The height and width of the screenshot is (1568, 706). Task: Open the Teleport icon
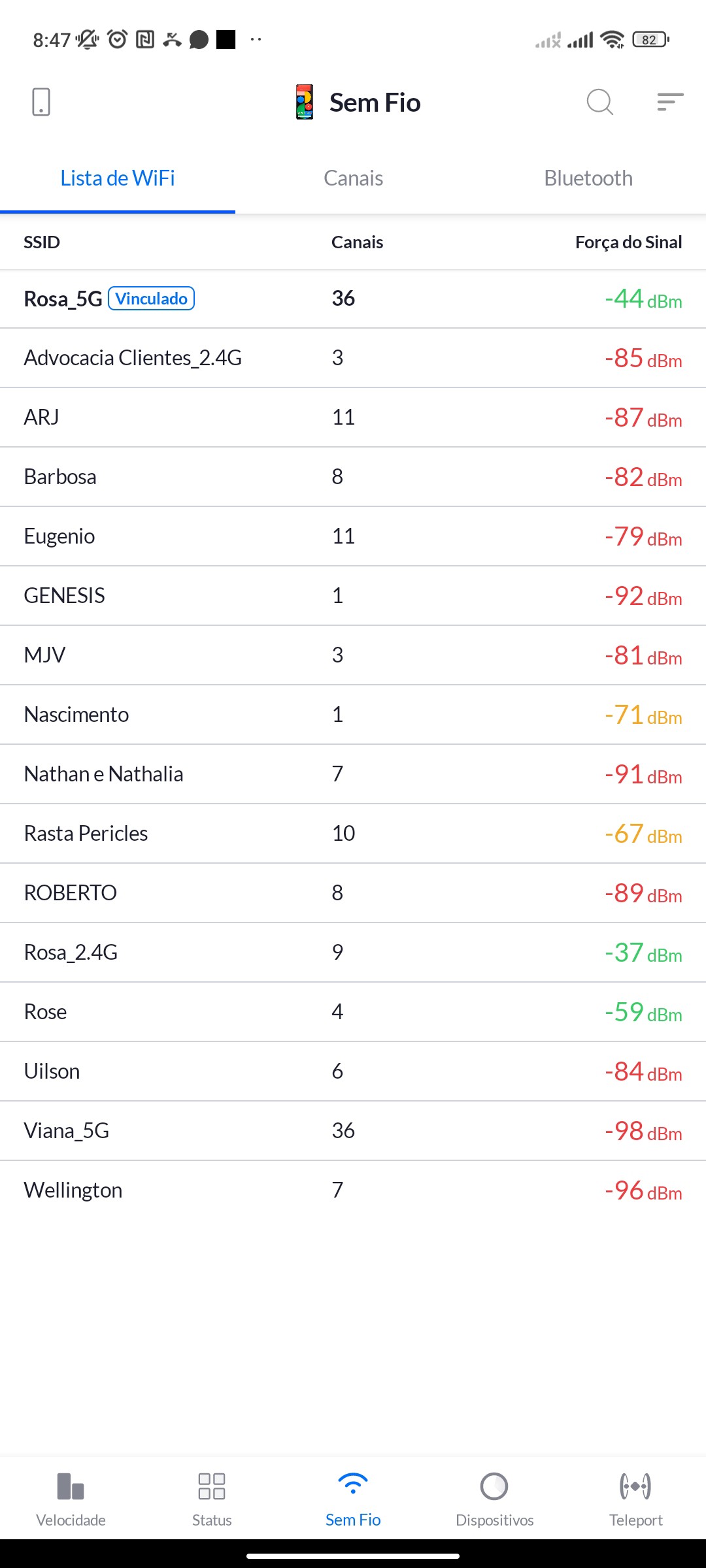[x=635, y=1486]
